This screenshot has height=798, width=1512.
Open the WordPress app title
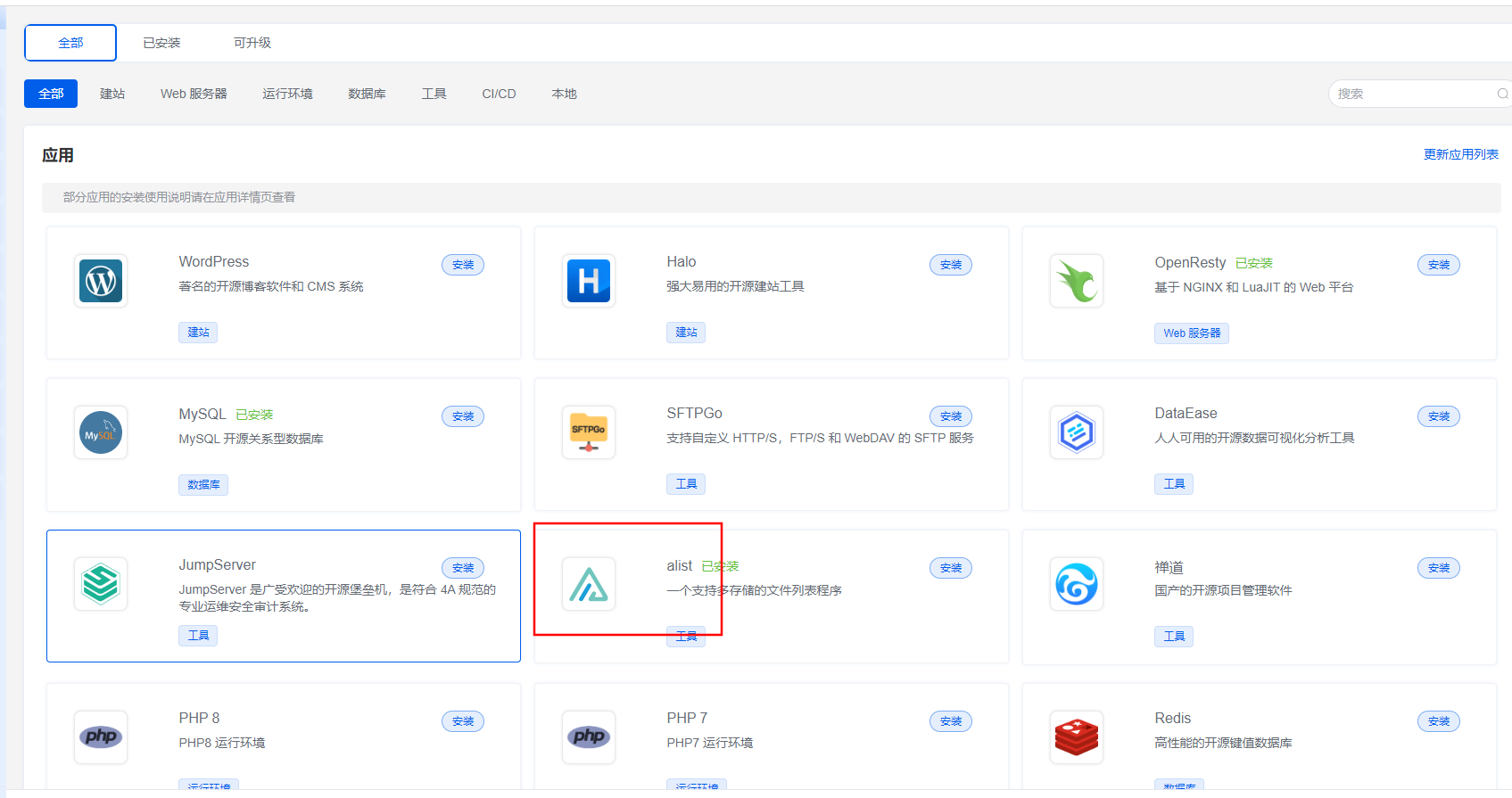click(x=214, y=262)
